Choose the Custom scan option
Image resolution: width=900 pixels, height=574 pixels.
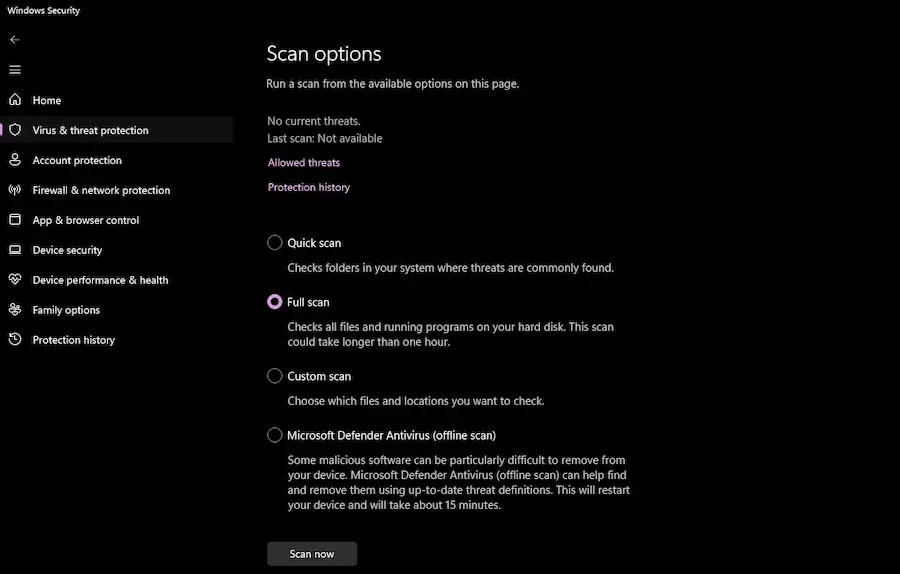[x=275, y=376]
